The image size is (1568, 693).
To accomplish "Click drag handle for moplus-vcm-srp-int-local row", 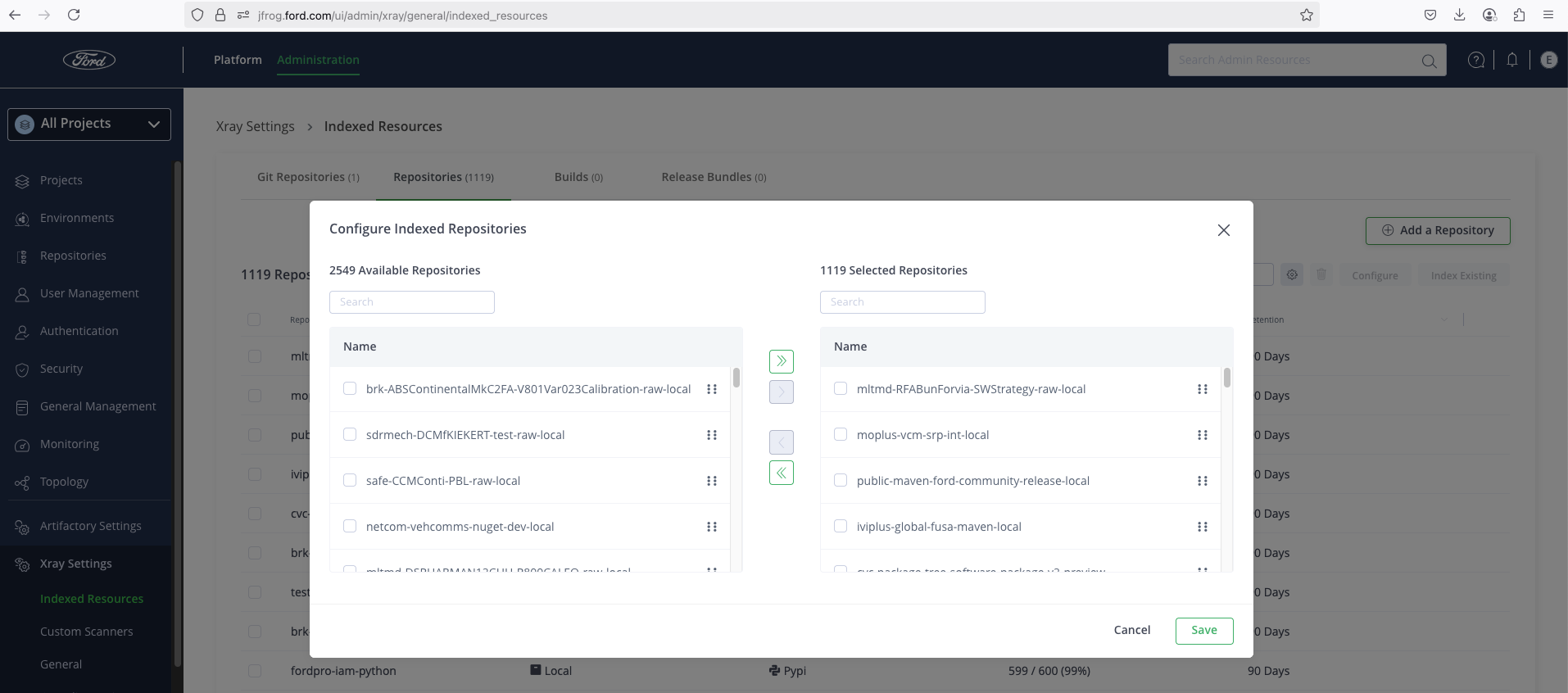I will [x=1203, y=435].
